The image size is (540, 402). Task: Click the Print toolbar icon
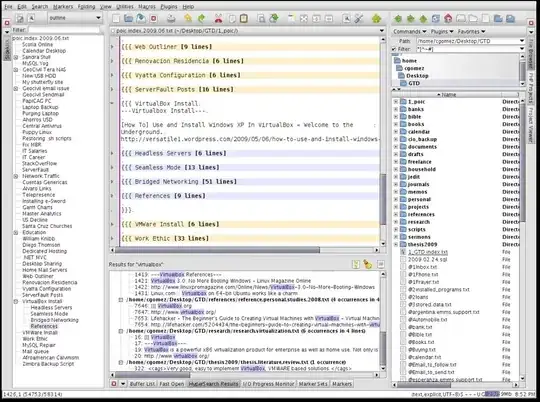click(x=171, y=18)
